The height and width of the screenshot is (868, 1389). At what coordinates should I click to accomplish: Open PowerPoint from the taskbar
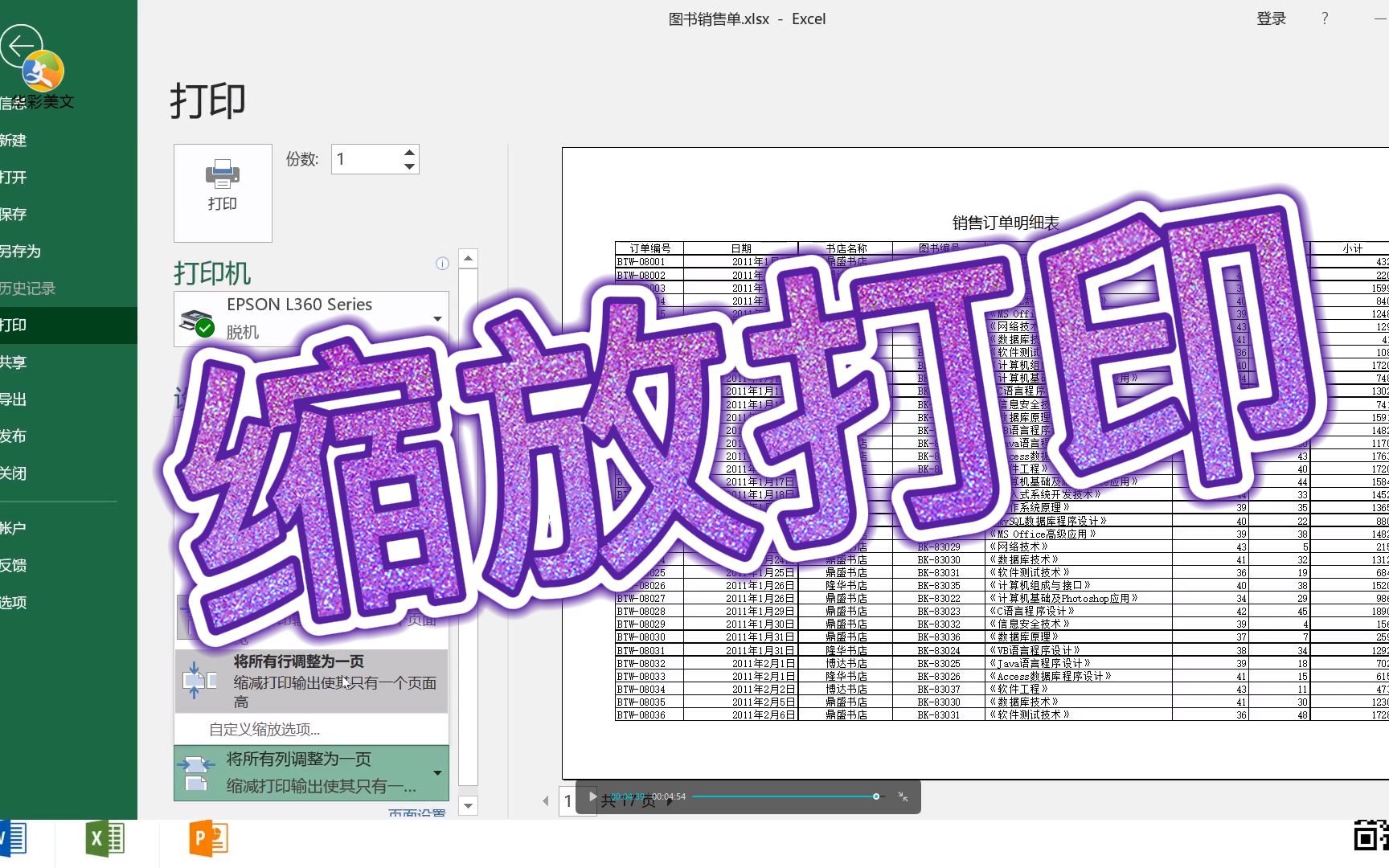click(x=208, y=838)
